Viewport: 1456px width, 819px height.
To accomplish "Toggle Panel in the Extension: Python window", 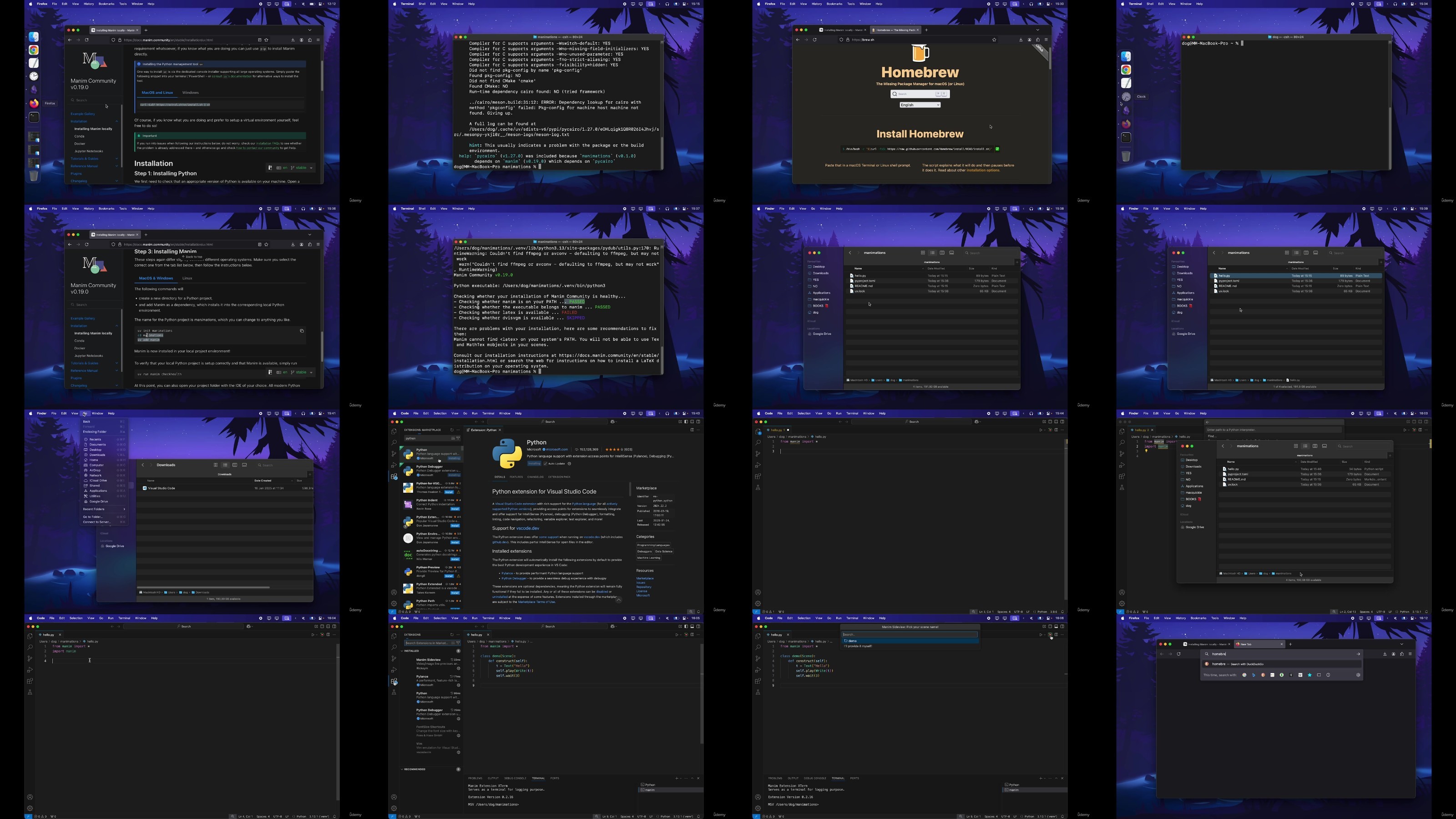I will tap(692, 422).
